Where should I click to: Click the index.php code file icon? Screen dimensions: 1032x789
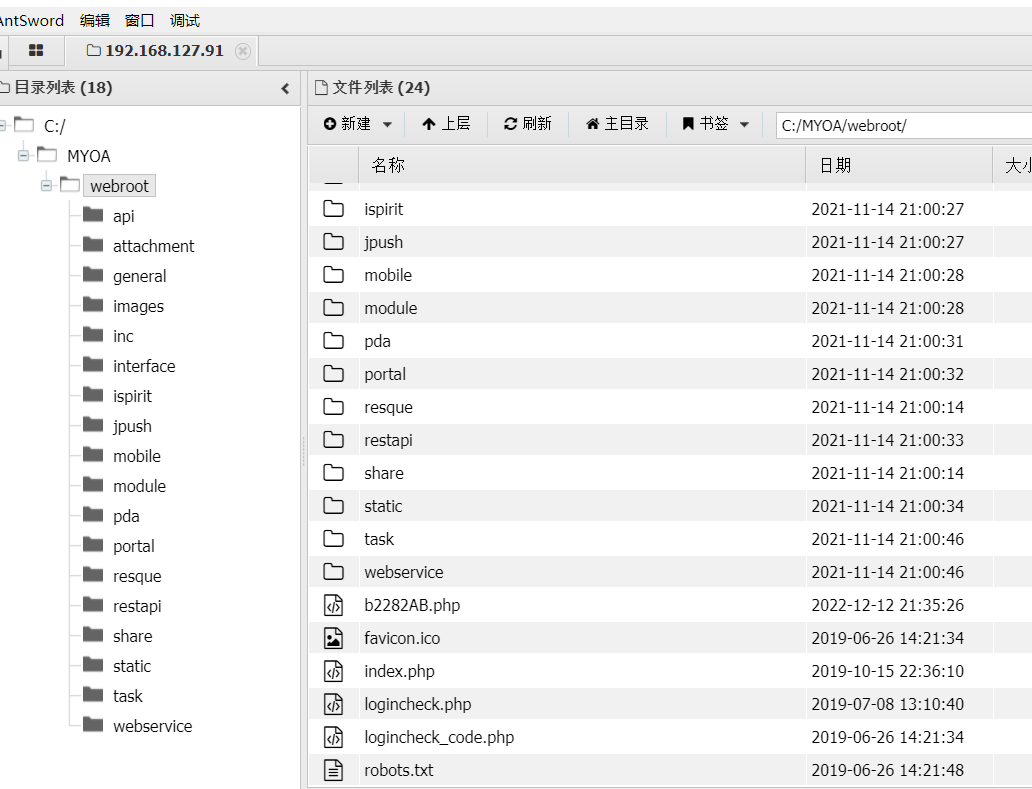pos(334,671)
